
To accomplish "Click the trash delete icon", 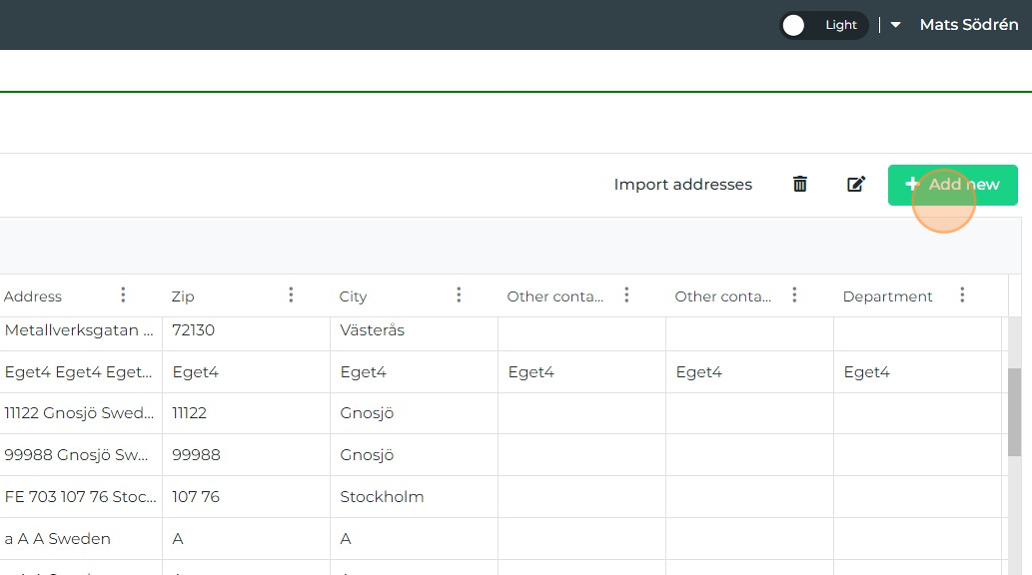I will point(800,184).
